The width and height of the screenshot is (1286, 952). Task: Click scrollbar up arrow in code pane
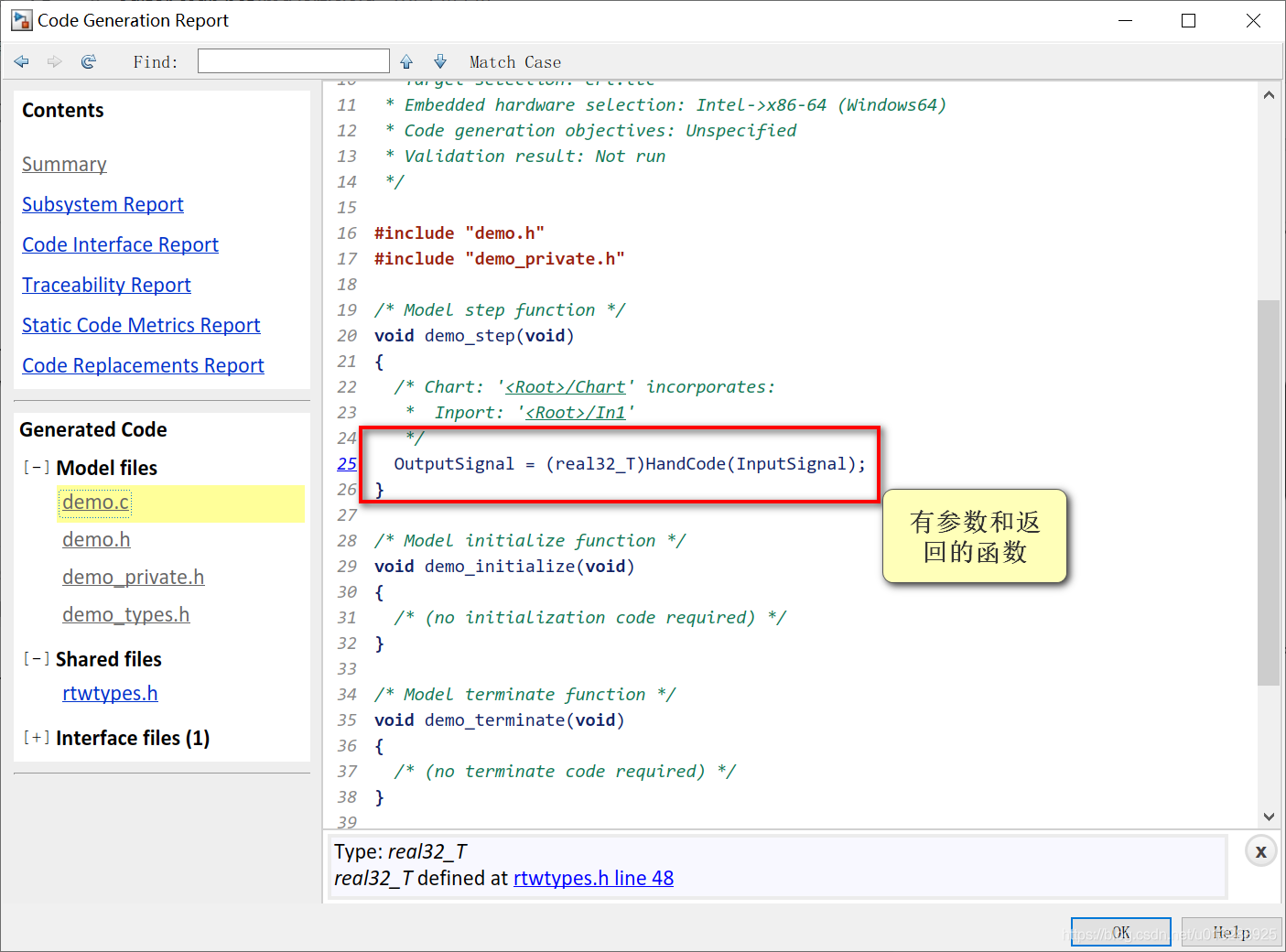pos(1269,94)
